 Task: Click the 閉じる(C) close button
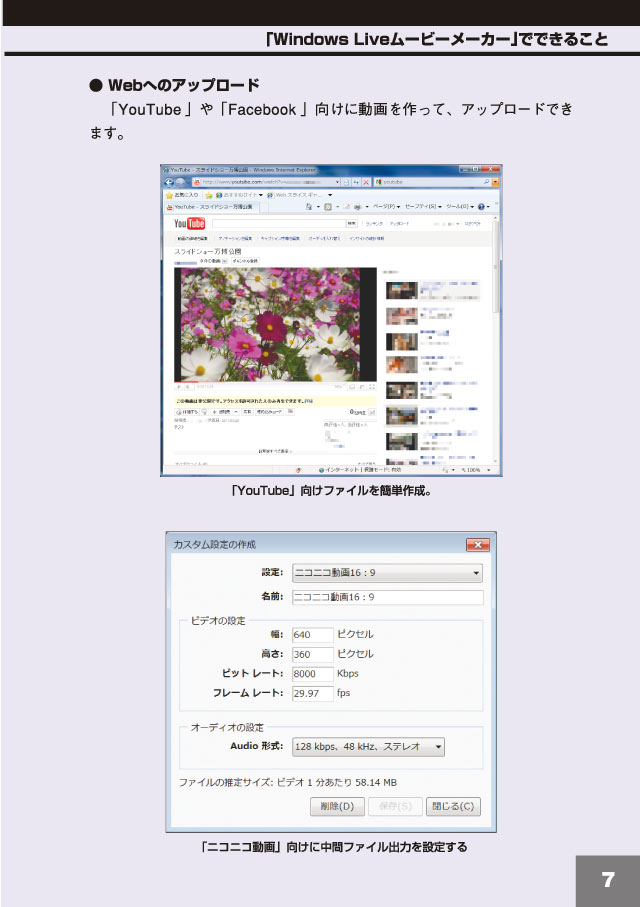453,806
